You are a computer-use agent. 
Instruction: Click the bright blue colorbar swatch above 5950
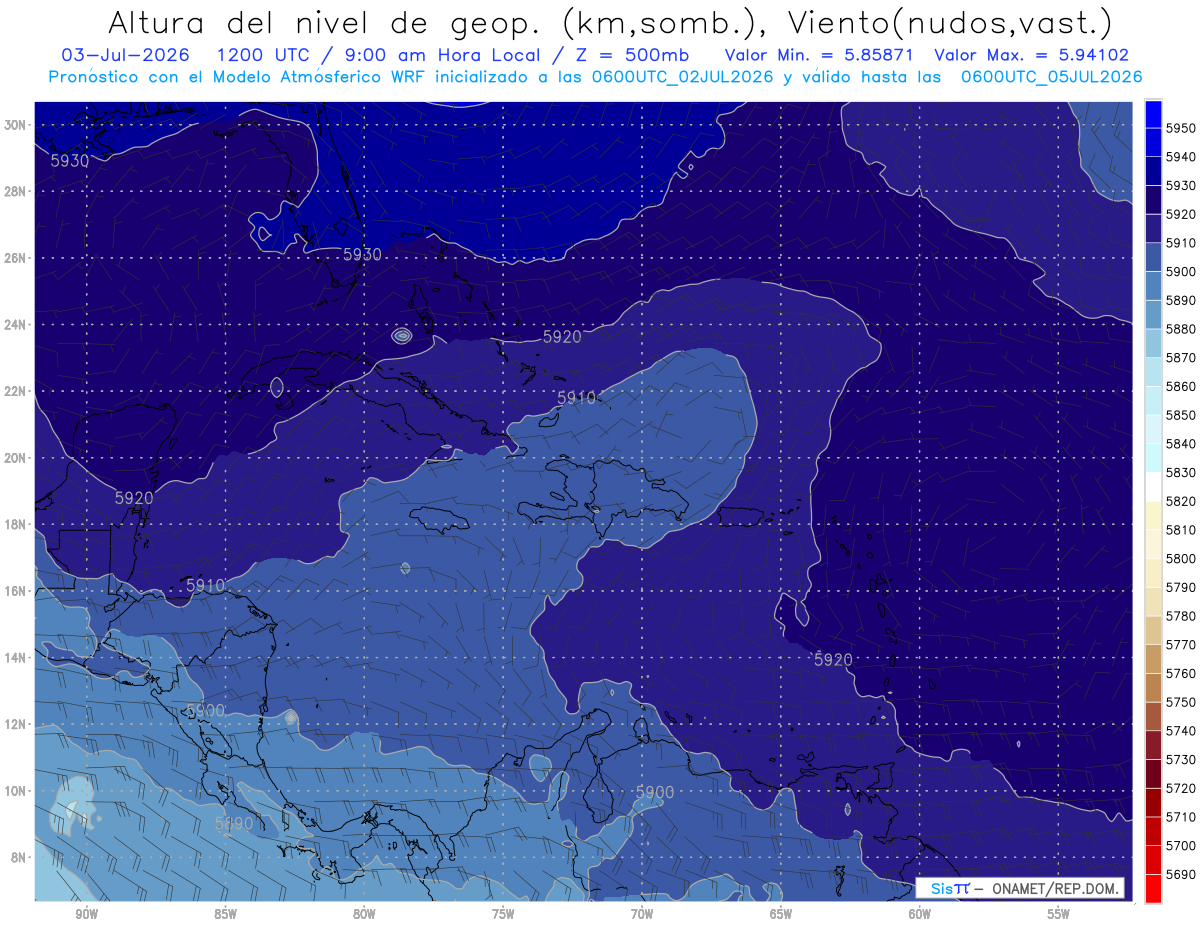point(1153,114)
